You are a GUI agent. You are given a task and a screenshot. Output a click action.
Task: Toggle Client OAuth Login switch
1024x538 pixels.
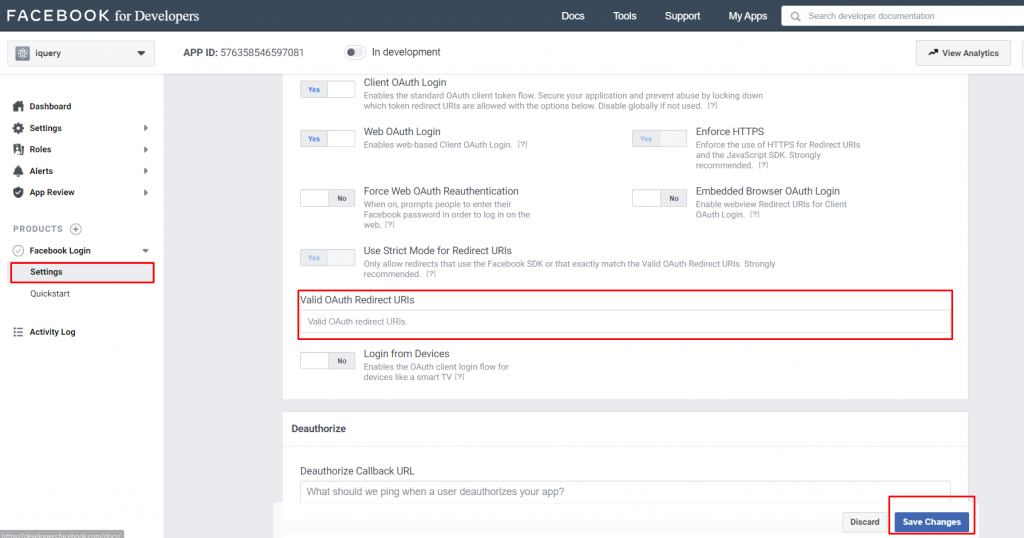(x=328, y=89)
